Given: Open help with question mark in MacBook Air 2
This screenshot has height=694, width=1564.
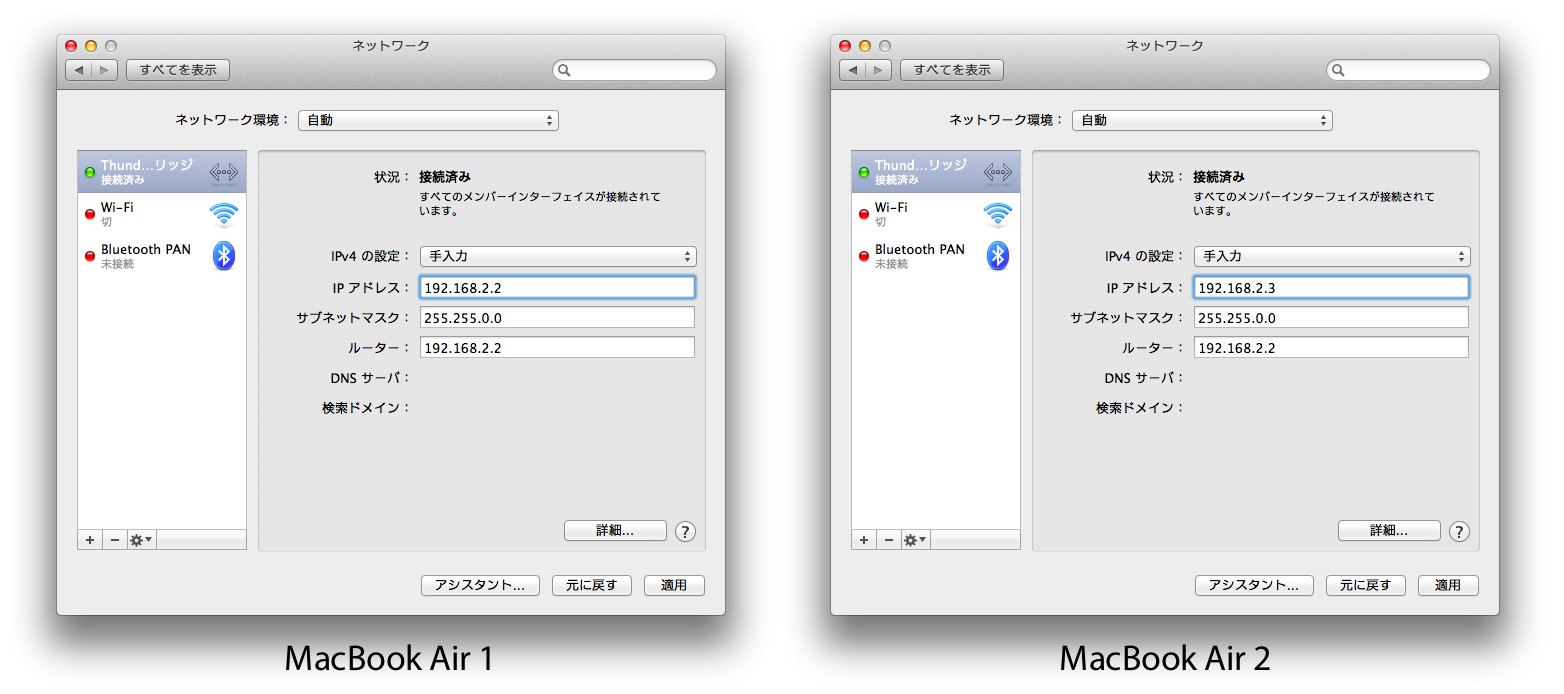Looking at the screenshot, I should 1459,531.
